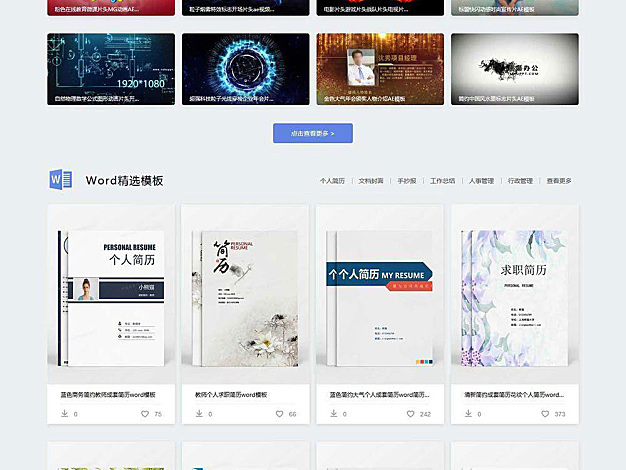Open the Chinese ink style logo video thumbnail

[x=515, y=69]
